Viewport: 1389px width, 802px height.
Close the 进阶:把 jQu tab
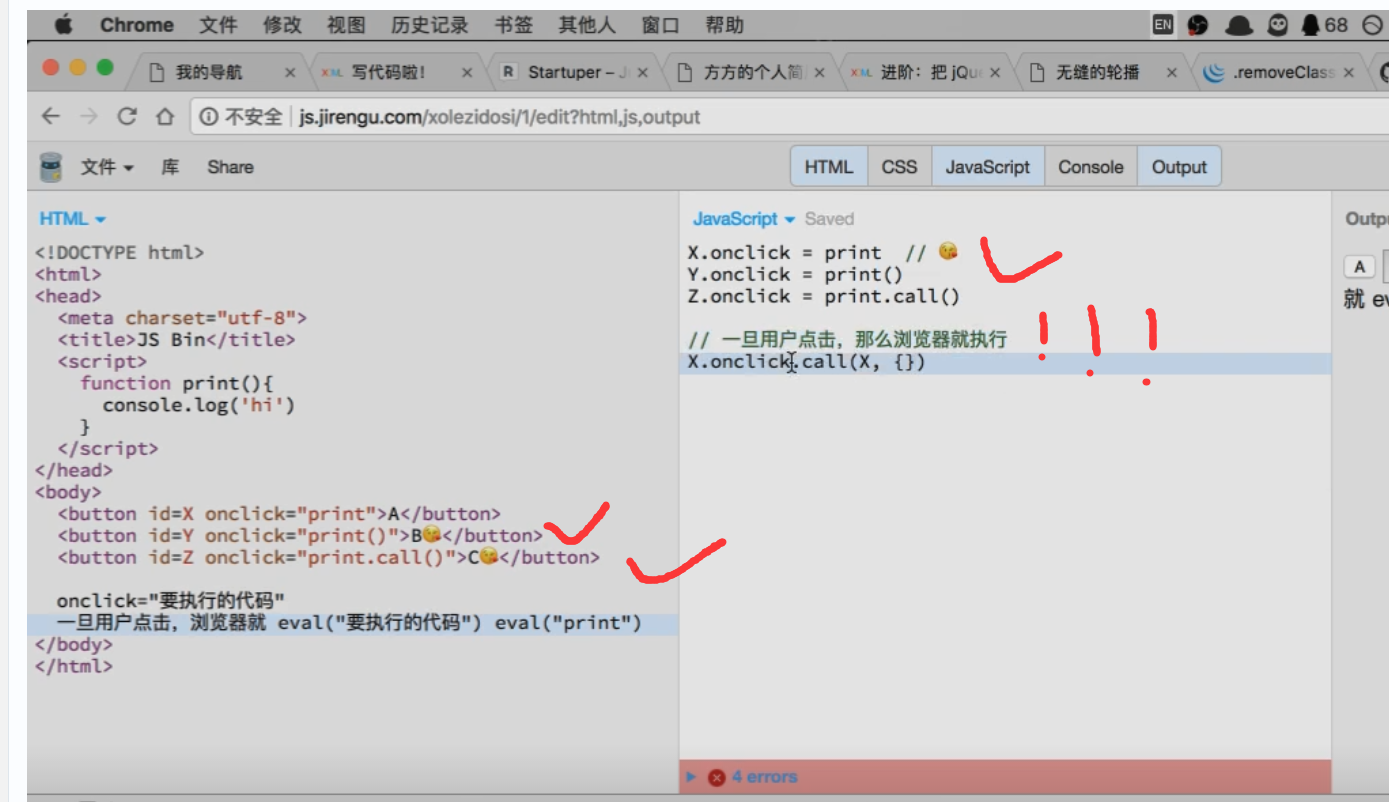click(995, 72)
